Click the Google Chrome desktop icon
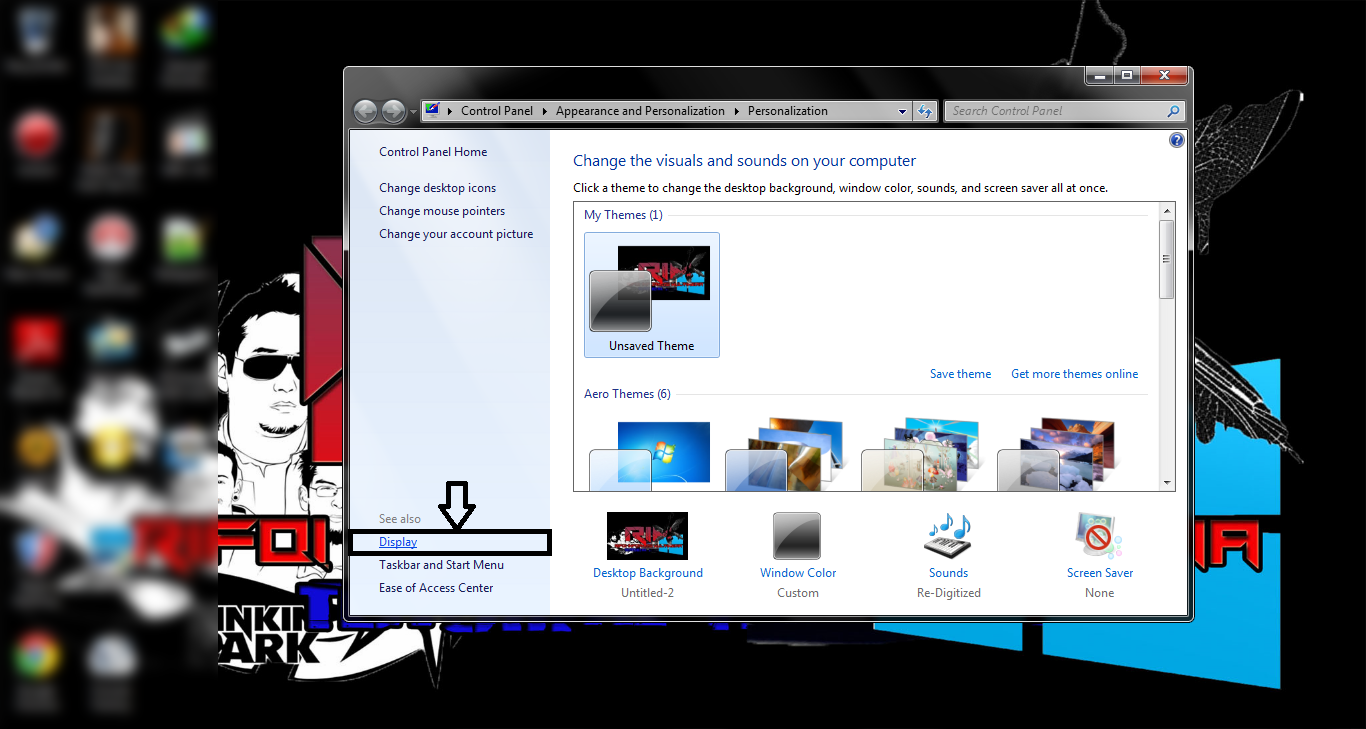The width and height of the screenshot is (1366, 729). [36, 655]
